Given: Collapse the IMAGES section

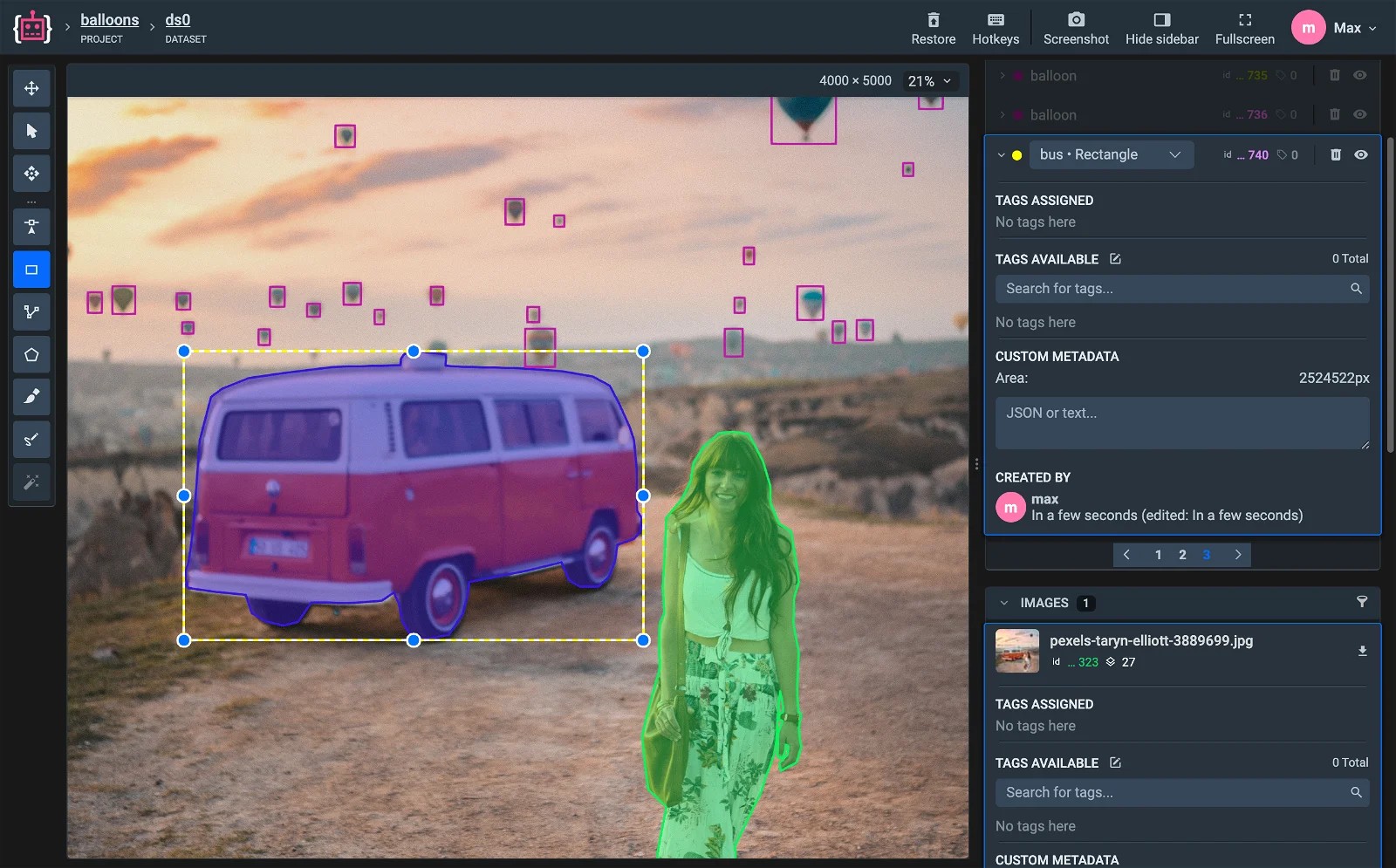Looking at the screenshot, I should [x=1004, y=603].
